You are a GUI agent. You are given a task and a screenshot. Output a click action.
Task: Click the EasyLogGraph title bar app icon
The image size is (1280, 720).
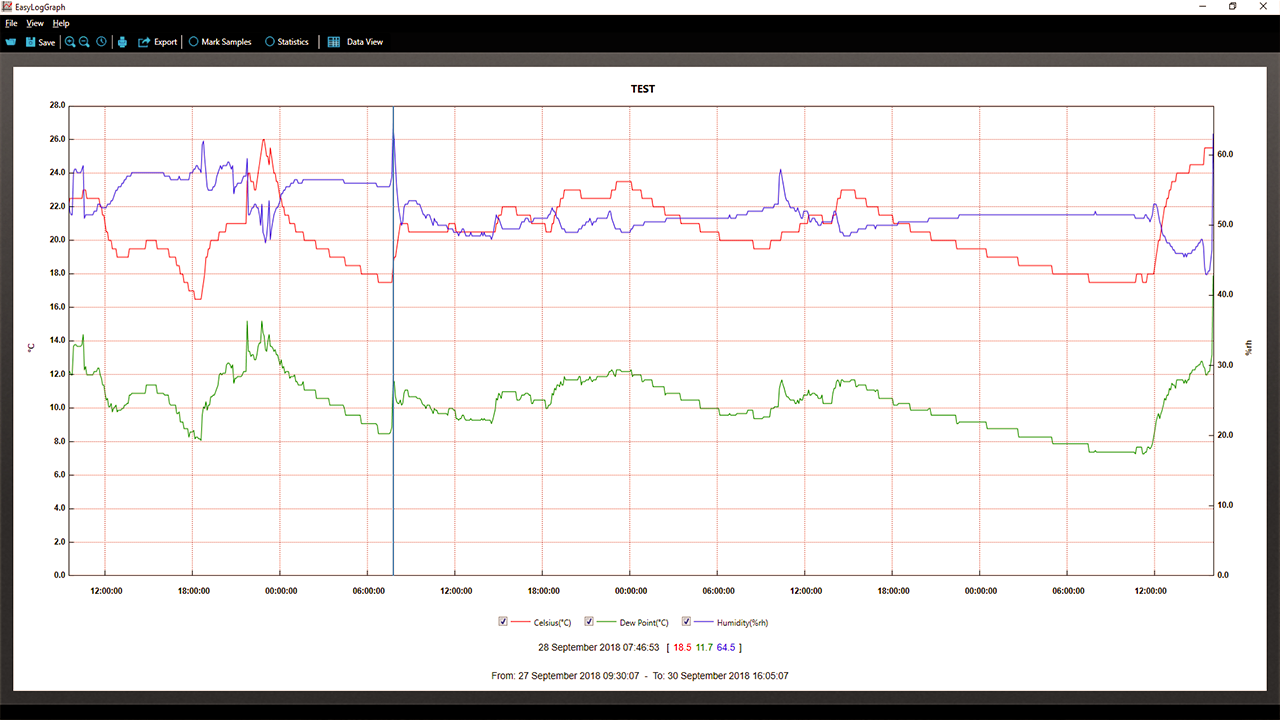click(7, 7)
